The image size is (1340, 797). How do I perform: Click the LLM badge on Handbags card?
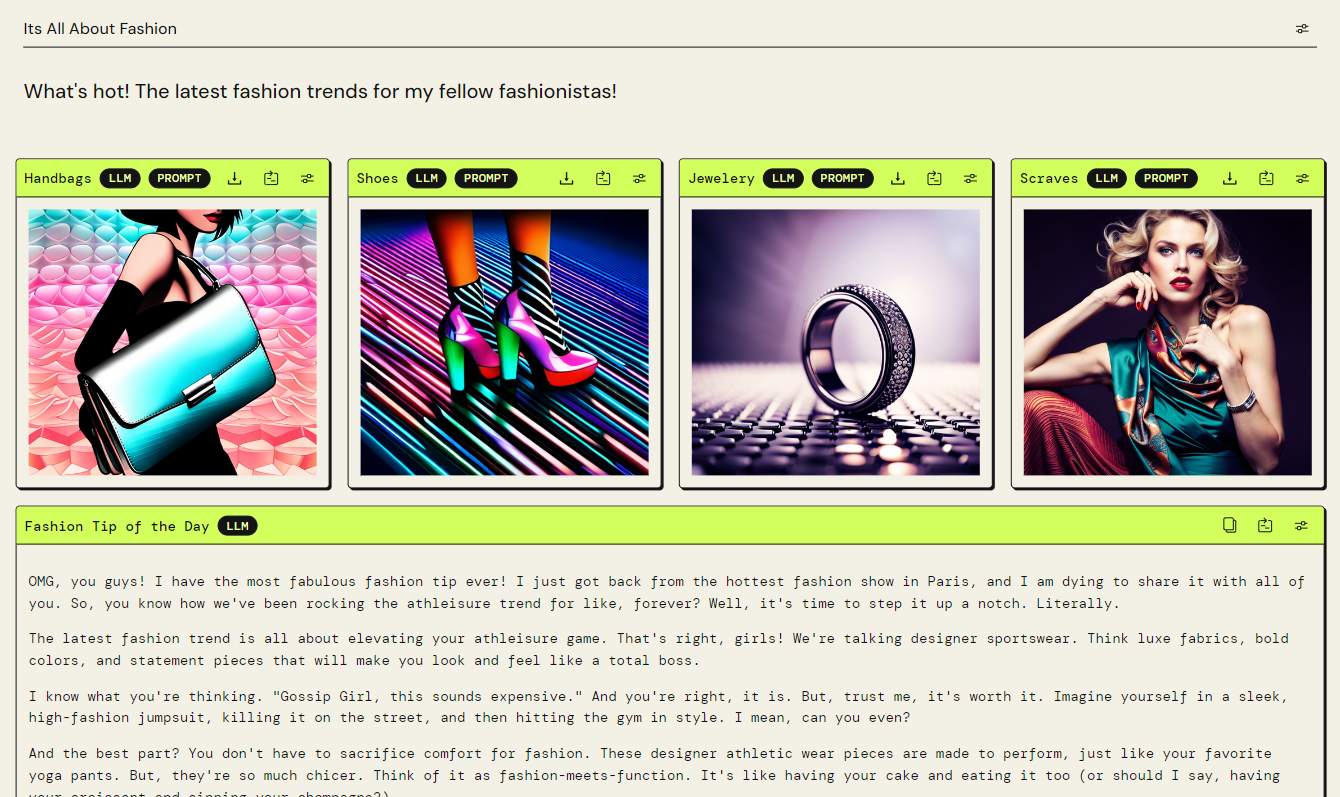120,178
